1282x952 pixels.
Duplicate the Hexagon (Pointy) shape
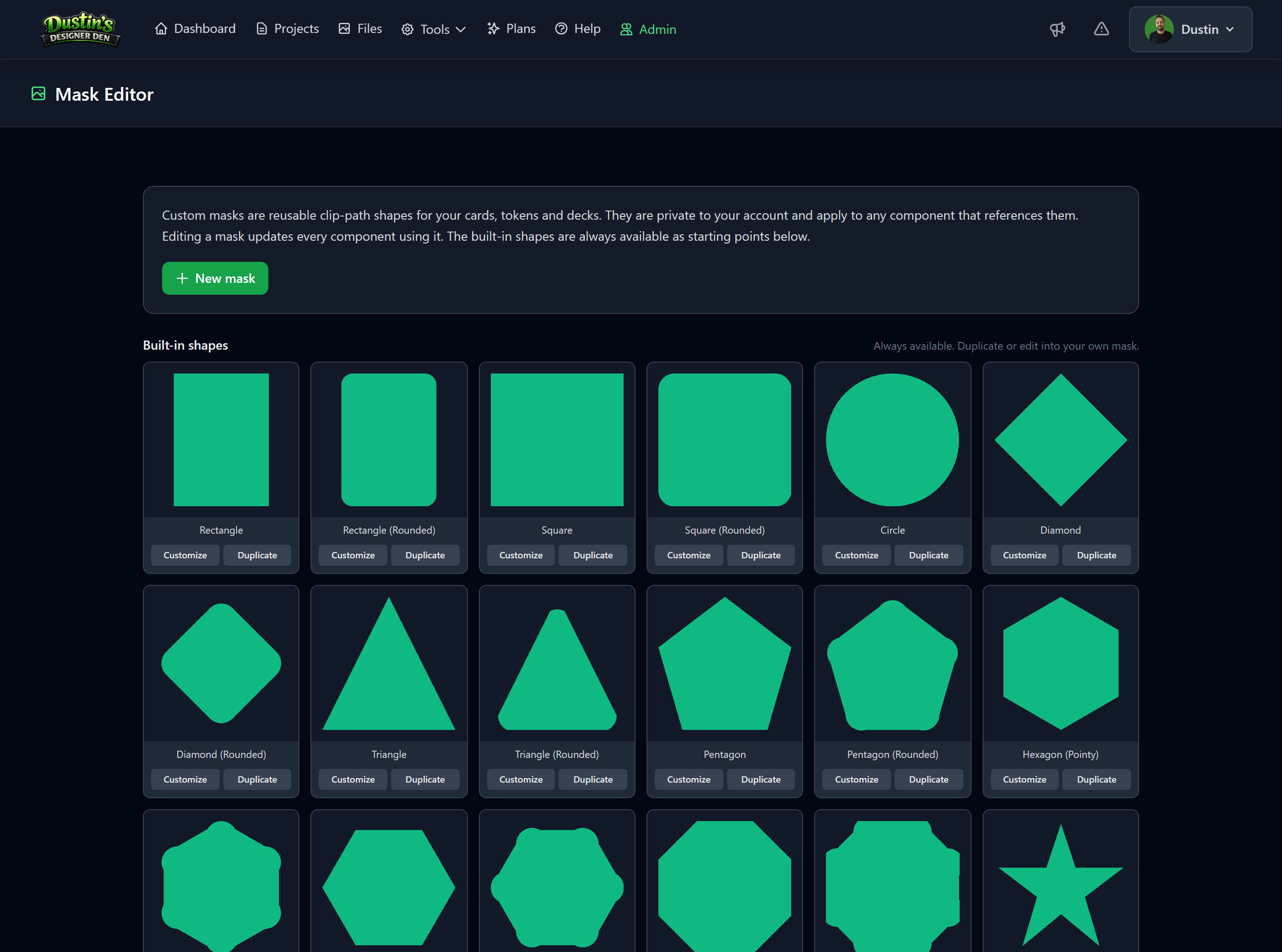coord(1097,779)
